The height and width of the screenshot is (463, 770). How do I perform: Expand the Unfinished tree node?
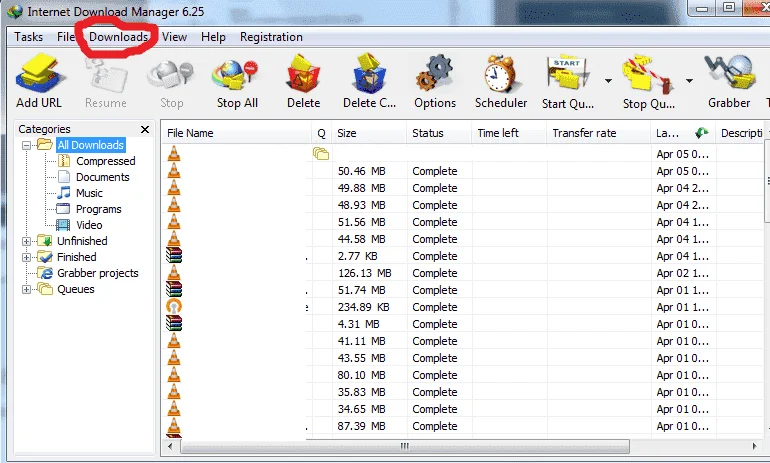pyautogui.click(x=27, y=242)
